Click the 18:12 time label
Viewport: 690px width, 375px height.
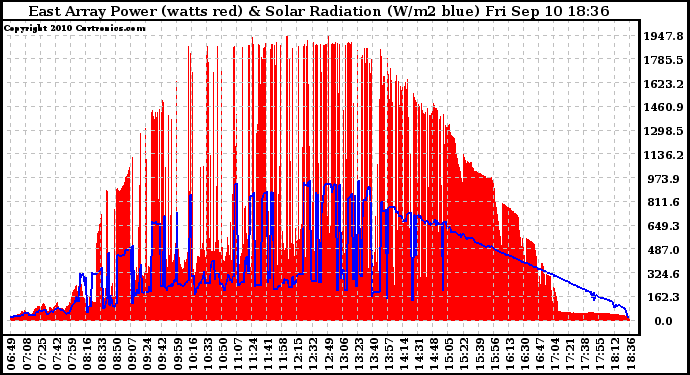(x=614, y=354)
